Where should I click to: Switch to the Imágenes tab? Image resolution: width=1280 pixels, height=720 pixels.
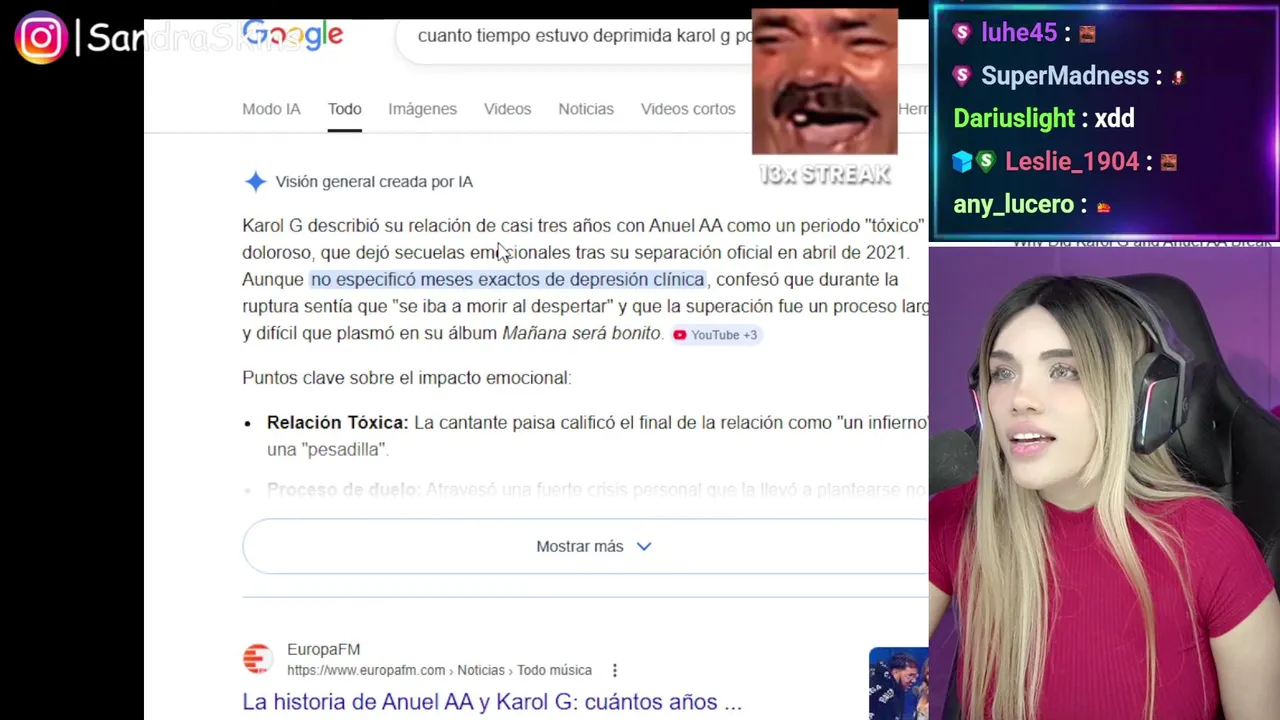click(422, 109)
